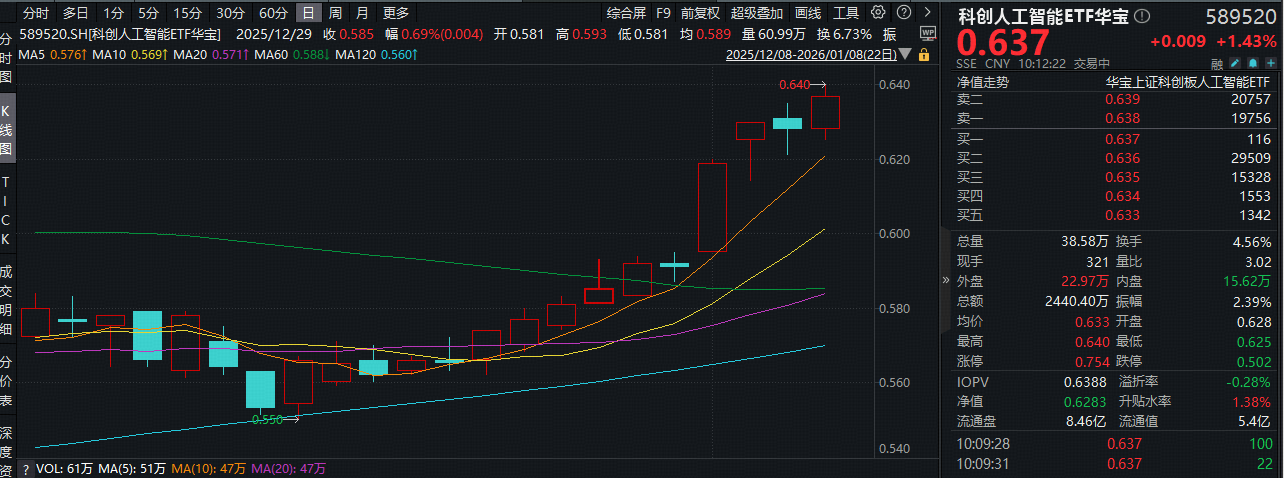Show fund info via circled exclamation icon
This screenshot has height=478, width=1284.
pyautogui.click(x=1144, y=17)
